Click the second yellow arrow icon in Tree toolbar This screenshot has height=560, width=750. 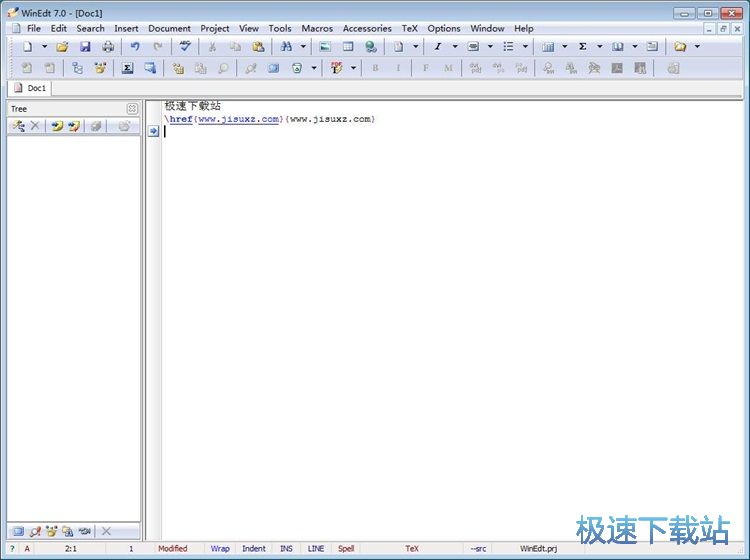[x=74, y=126]
